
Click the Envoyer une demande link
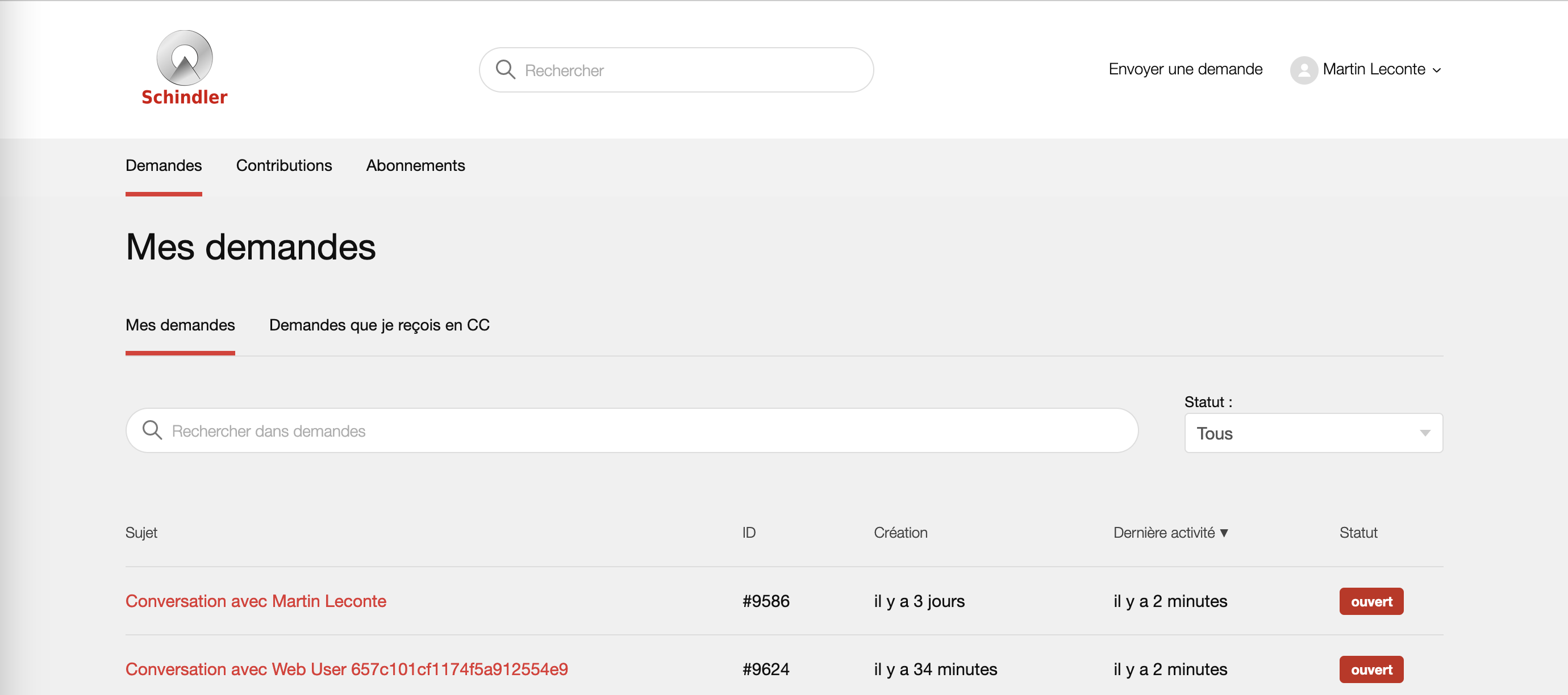tap(1185, 69)
